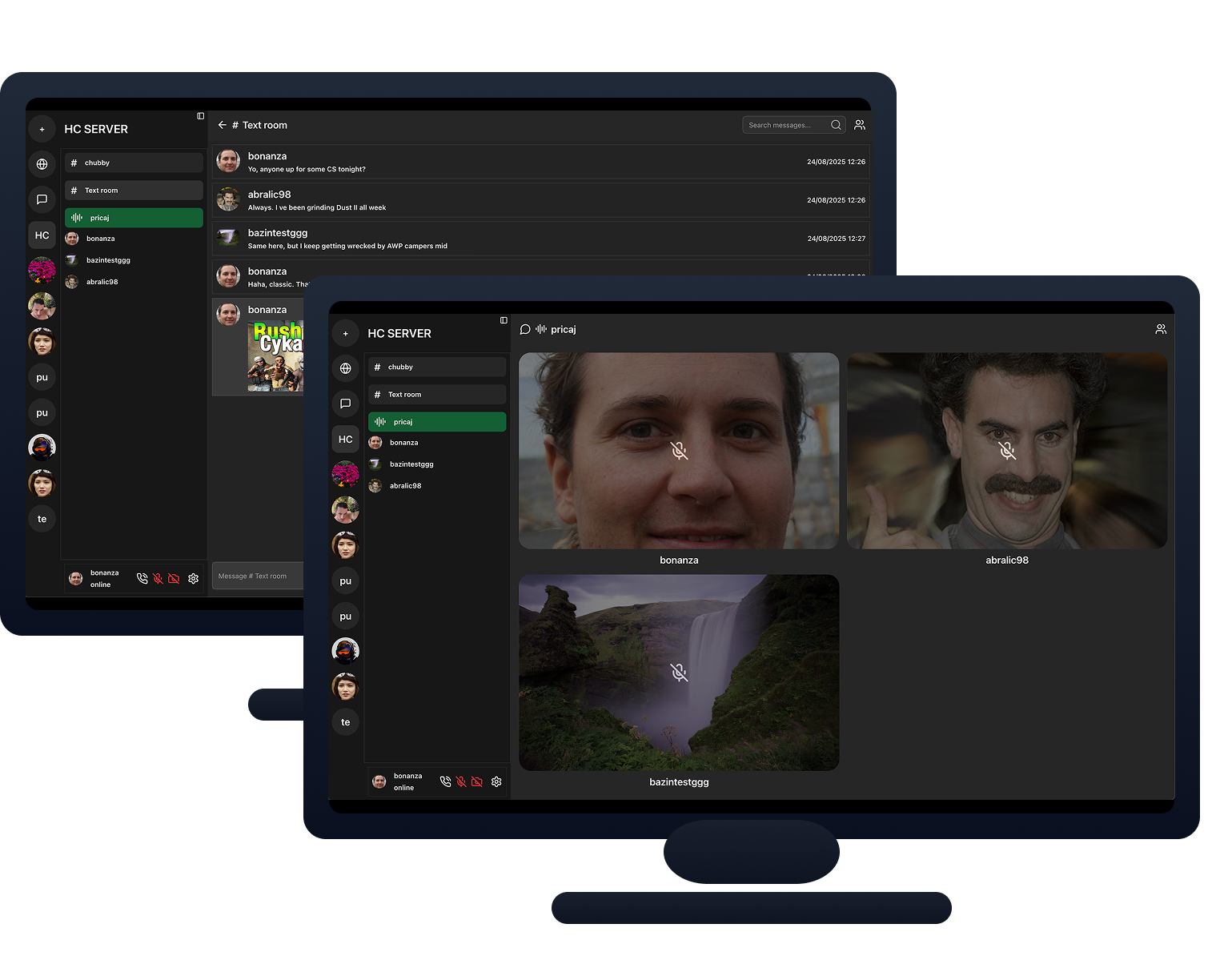1232x964 pixels.
Task: Open direct messages bubble icon in back window
Action: tap(42, 199)
